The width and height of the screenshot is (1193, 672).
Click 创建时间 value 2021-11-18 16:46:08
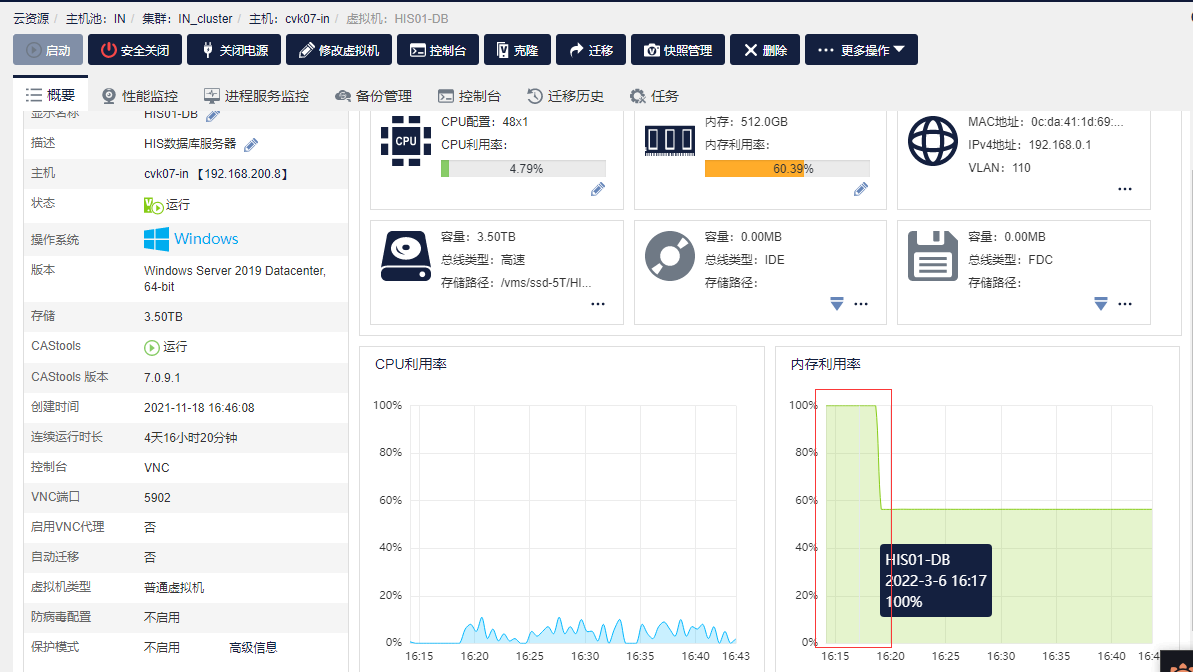(199, 408)
